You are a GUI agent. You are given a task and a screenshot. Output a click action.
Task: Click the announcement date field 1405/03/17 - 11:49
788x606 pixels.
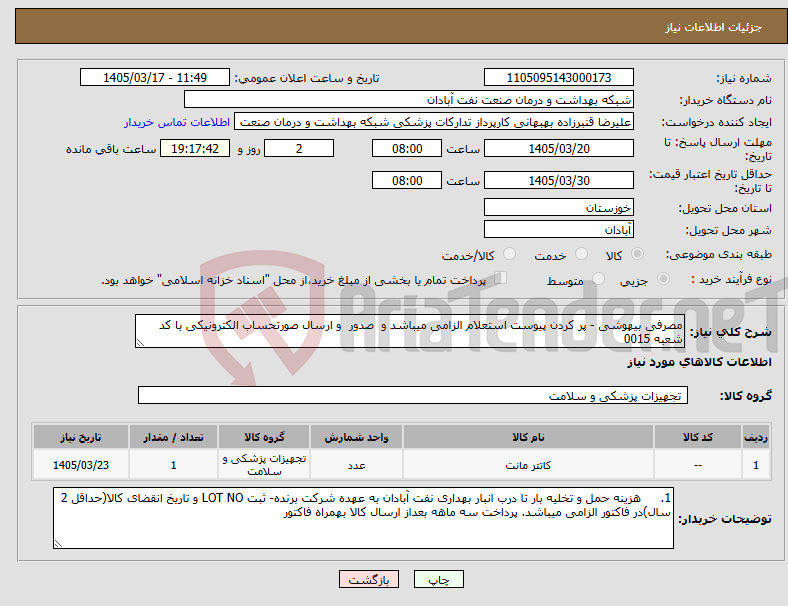(x=155, y=77)
